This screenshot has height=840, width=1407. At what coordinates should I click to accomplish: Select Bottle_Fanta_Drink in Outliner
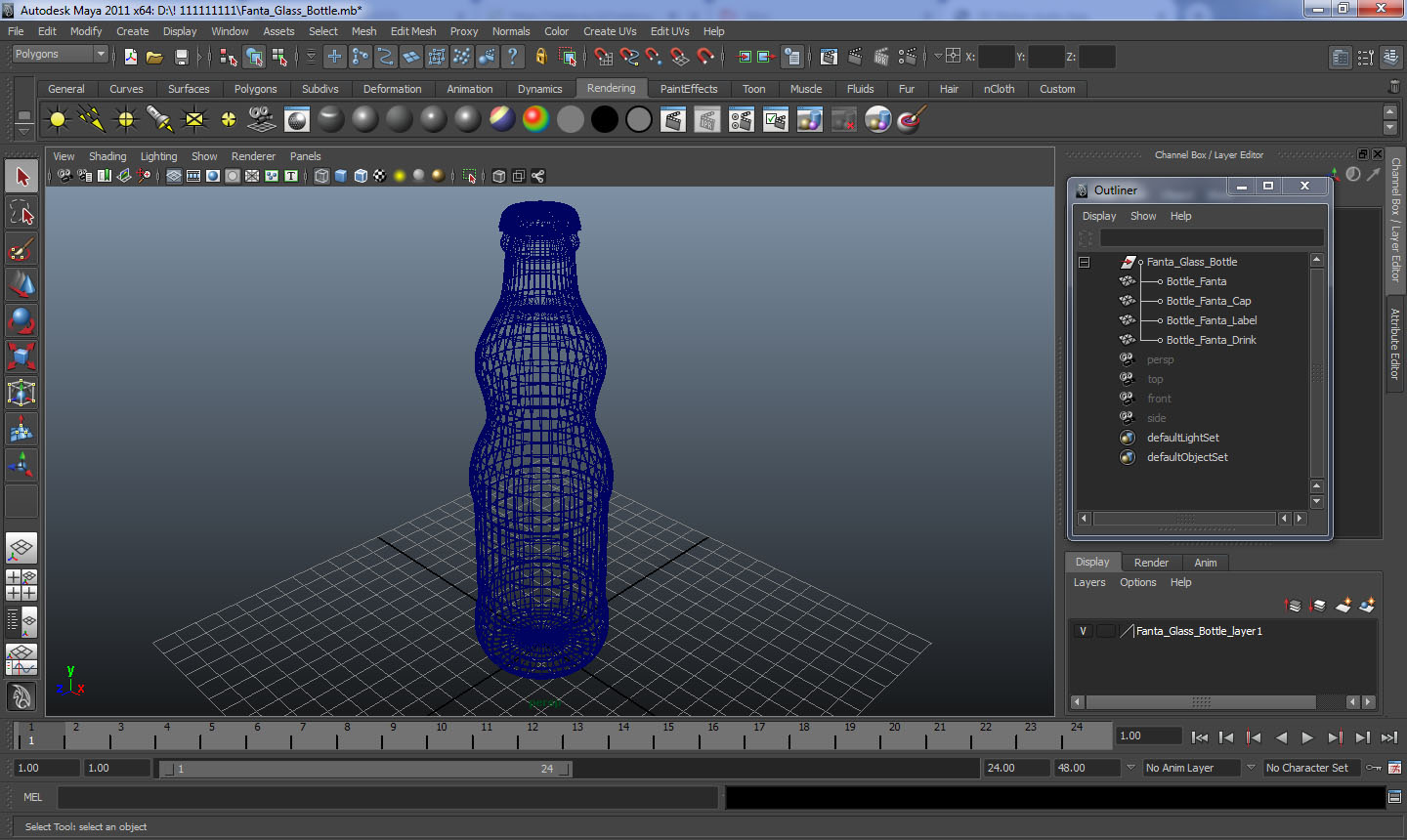pos(1211,340)
